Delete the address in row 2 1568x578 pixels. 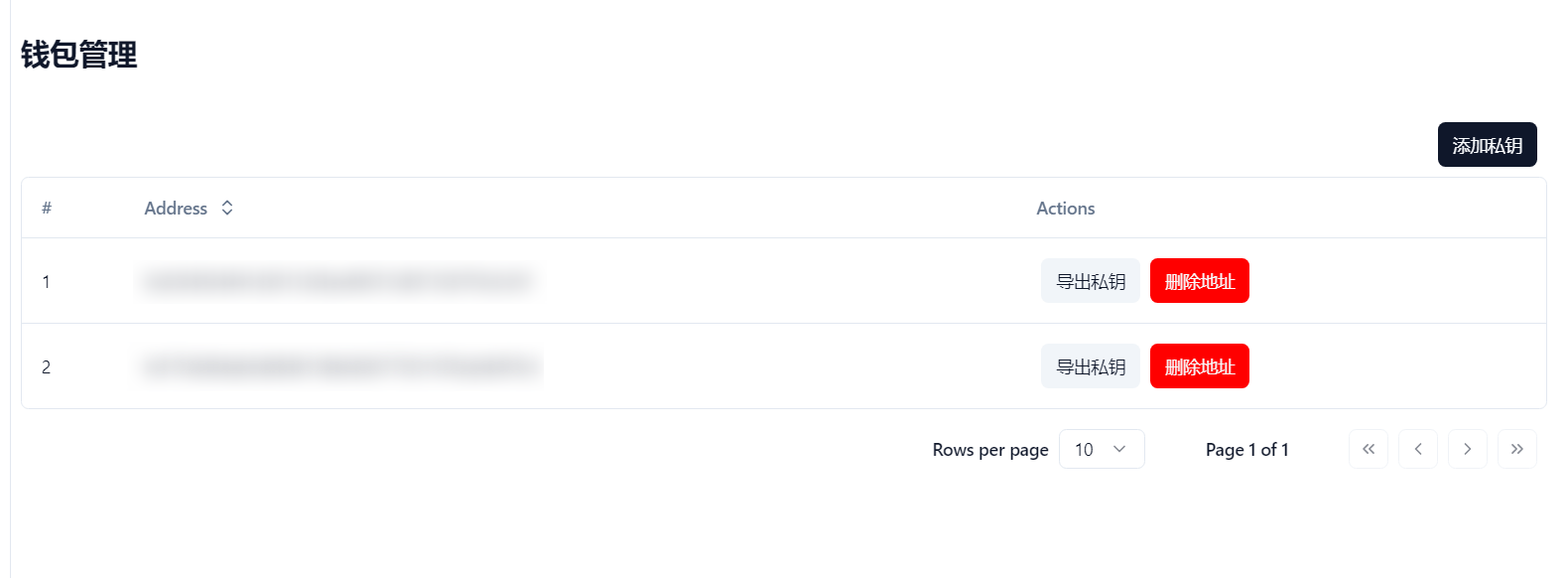pyautogui.click(x=1200, y=366)
